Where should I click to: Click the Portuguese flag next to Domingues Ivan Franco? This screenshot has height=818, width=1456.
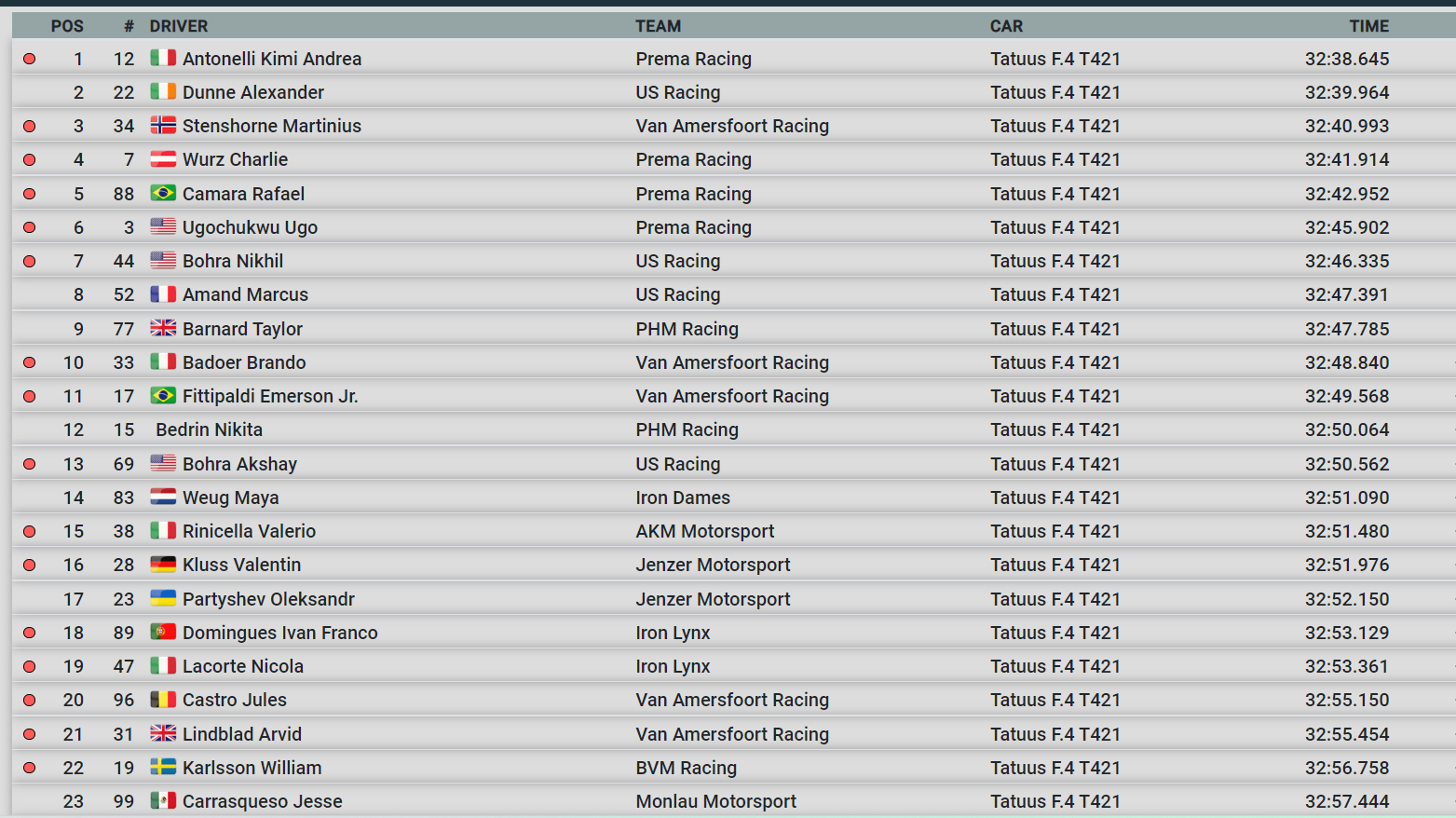point(163,632)
